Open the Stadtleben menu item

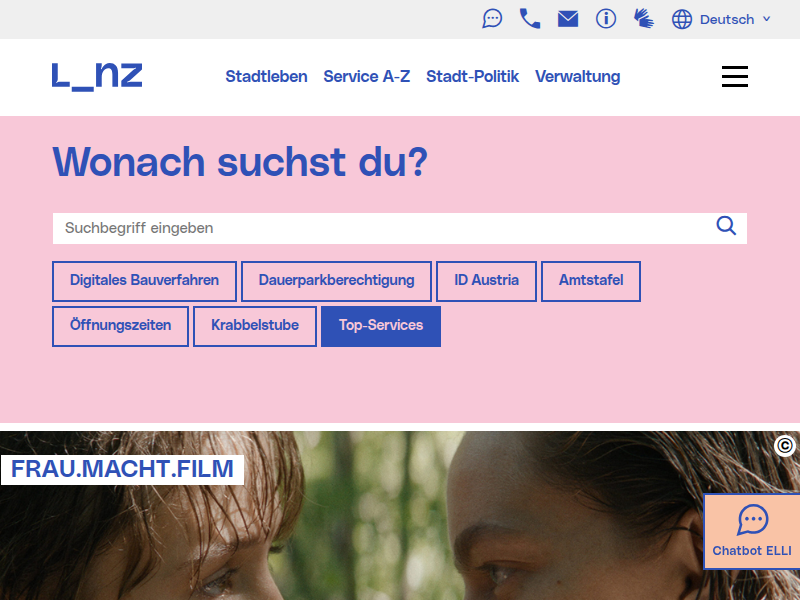(x=266, y=77)
